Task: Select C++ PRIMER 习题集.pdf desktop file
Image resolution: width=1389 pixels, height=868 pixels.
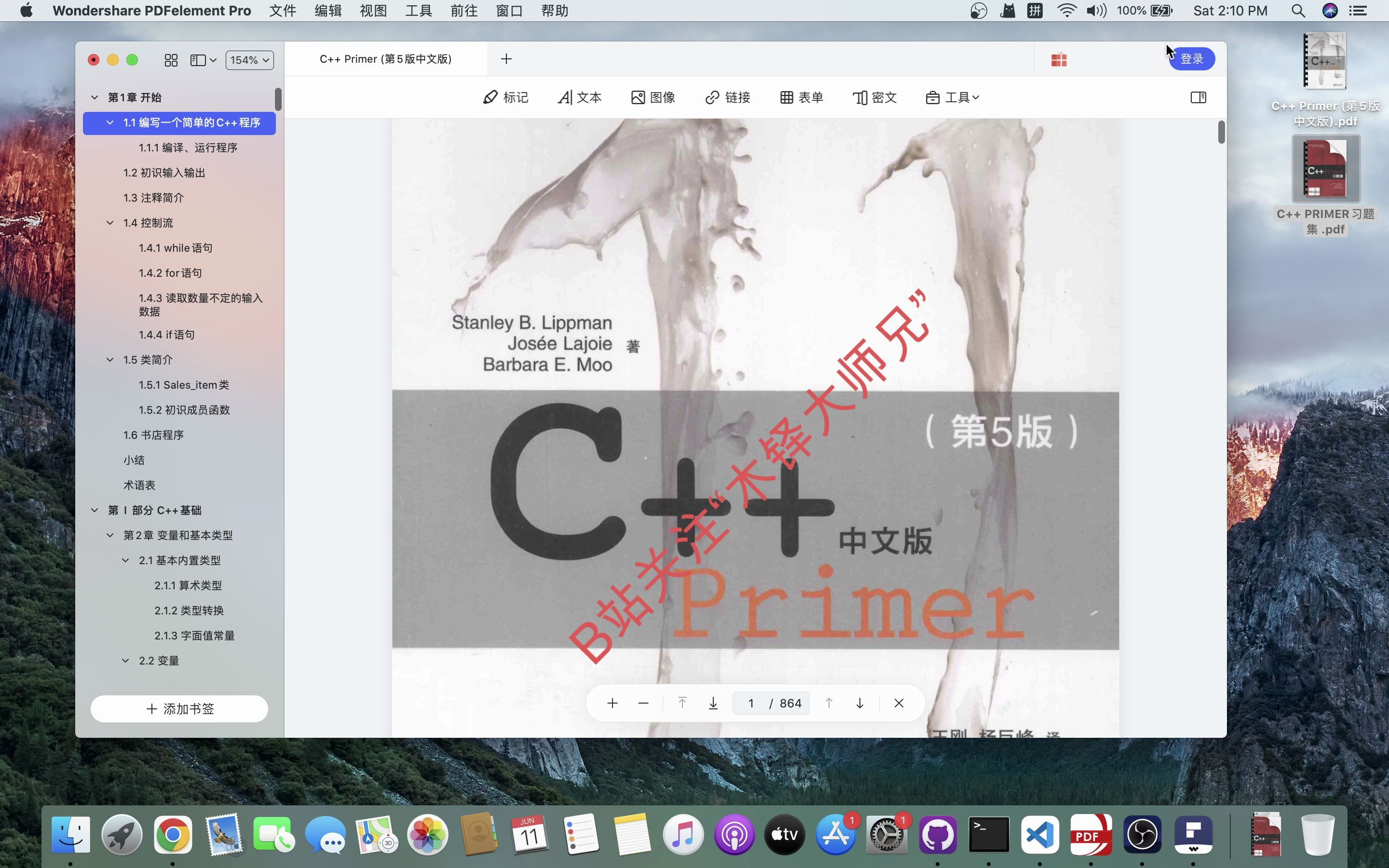Action: click(x=1325, y=186)
